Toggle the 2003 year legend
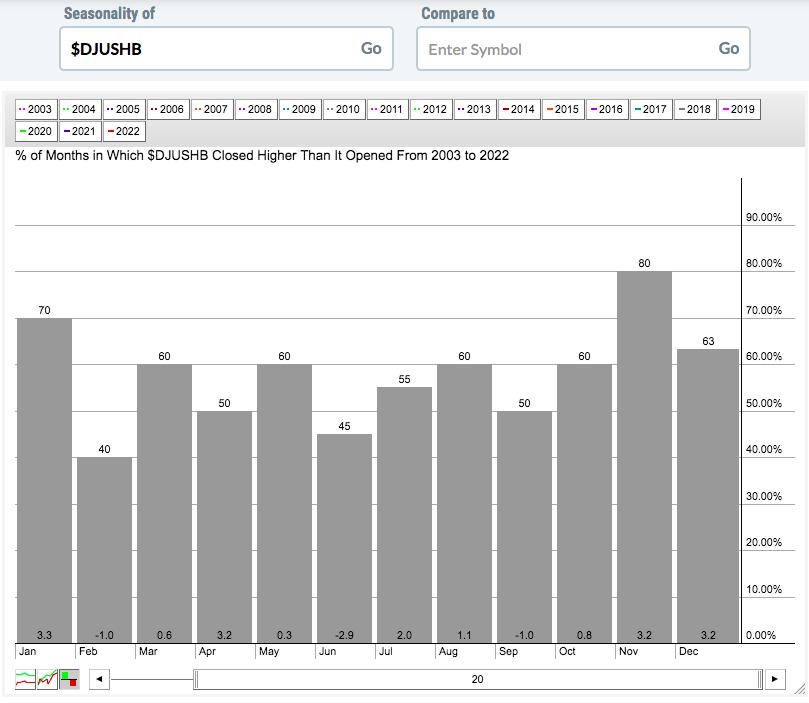Image resolution: width=809 pixels, height=703 pixels. [36, 109]
